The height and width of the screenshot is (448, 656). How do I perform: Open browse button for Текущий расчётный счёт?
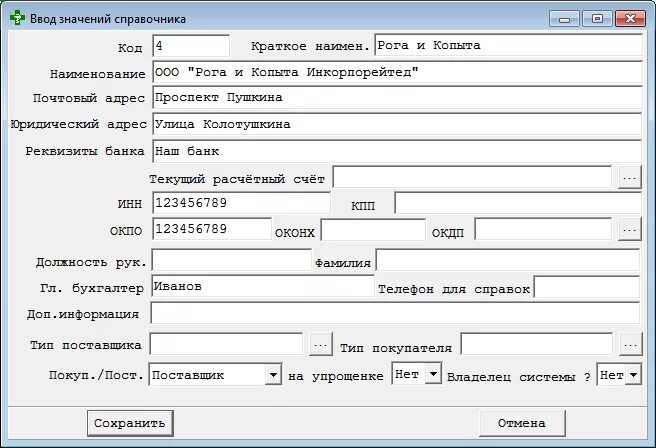[x=629, y=178]
